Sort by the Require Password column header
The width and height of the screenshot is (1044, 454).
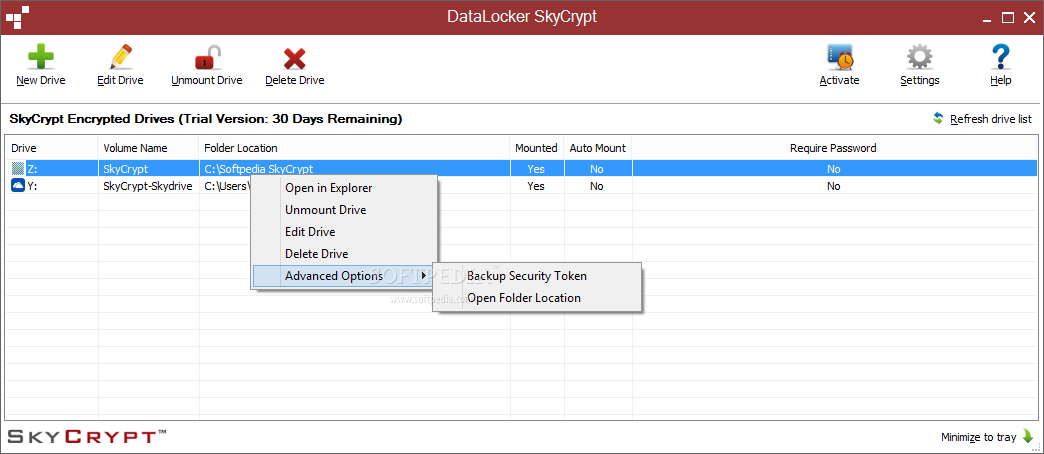(x=833, y=148)
